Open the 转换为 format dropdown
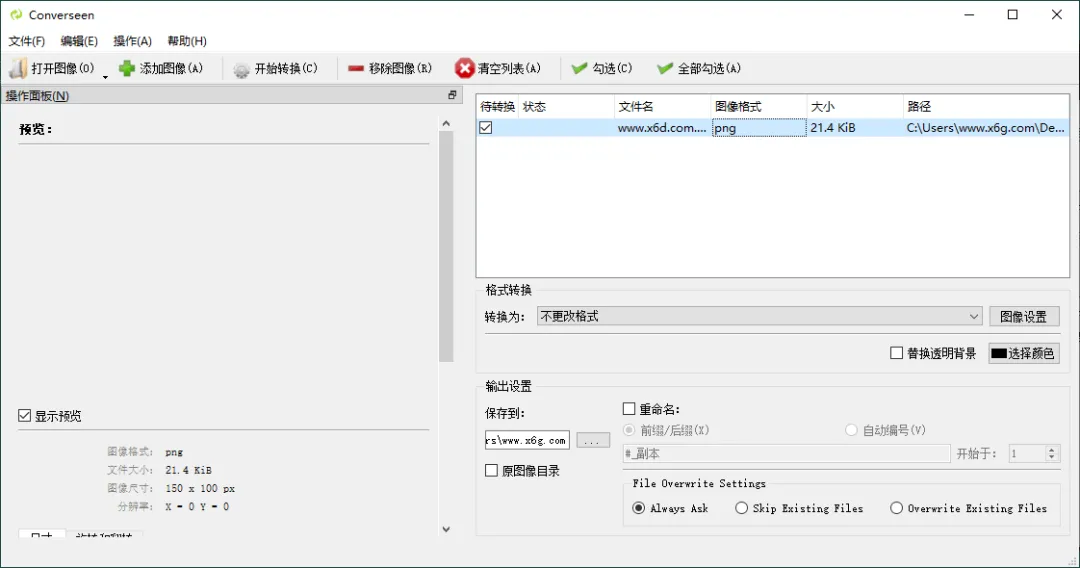The height and width of the screenshot is (568, 1080). [760, 316]
